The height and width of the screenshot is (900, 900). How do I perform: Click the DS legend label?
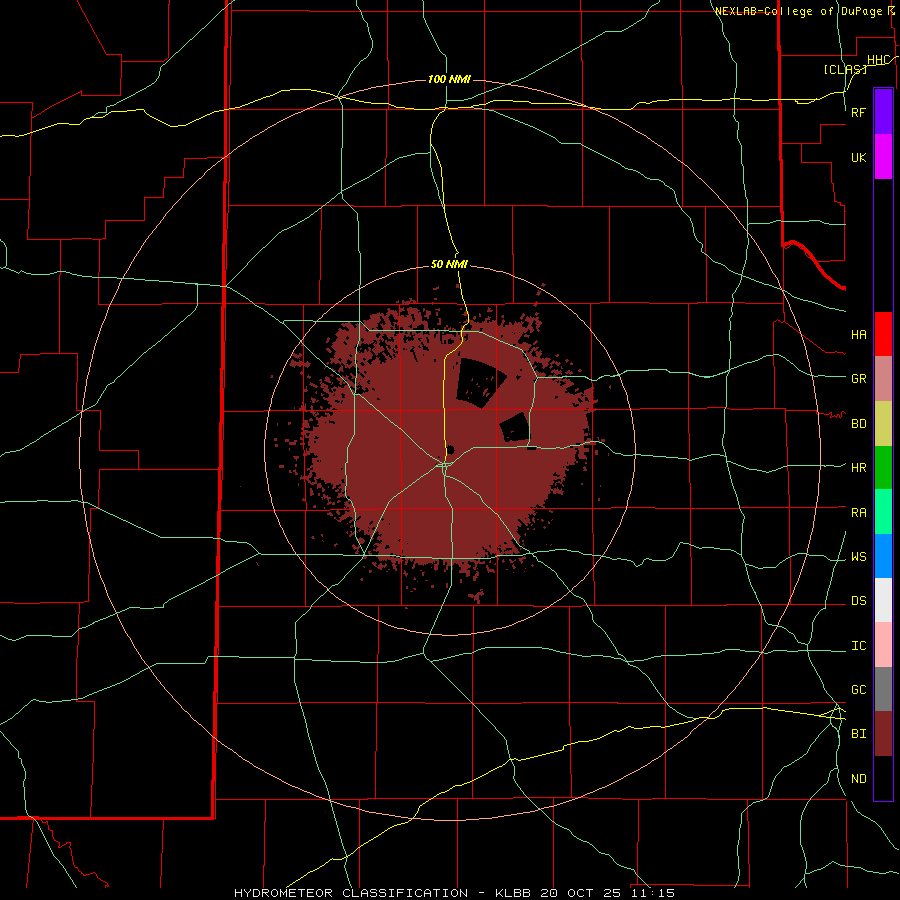coord(859,601)
